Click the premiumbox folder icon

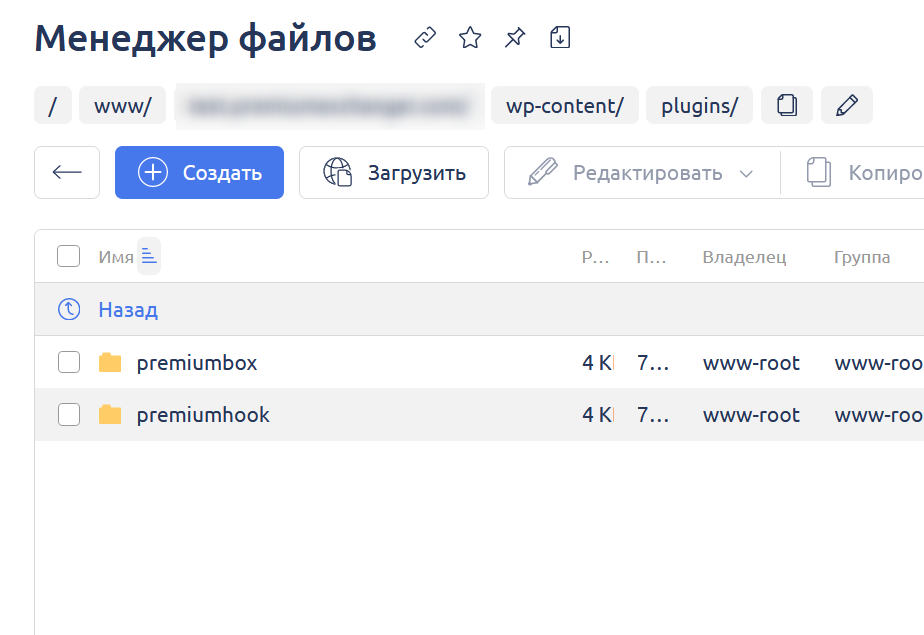(110, 363)
